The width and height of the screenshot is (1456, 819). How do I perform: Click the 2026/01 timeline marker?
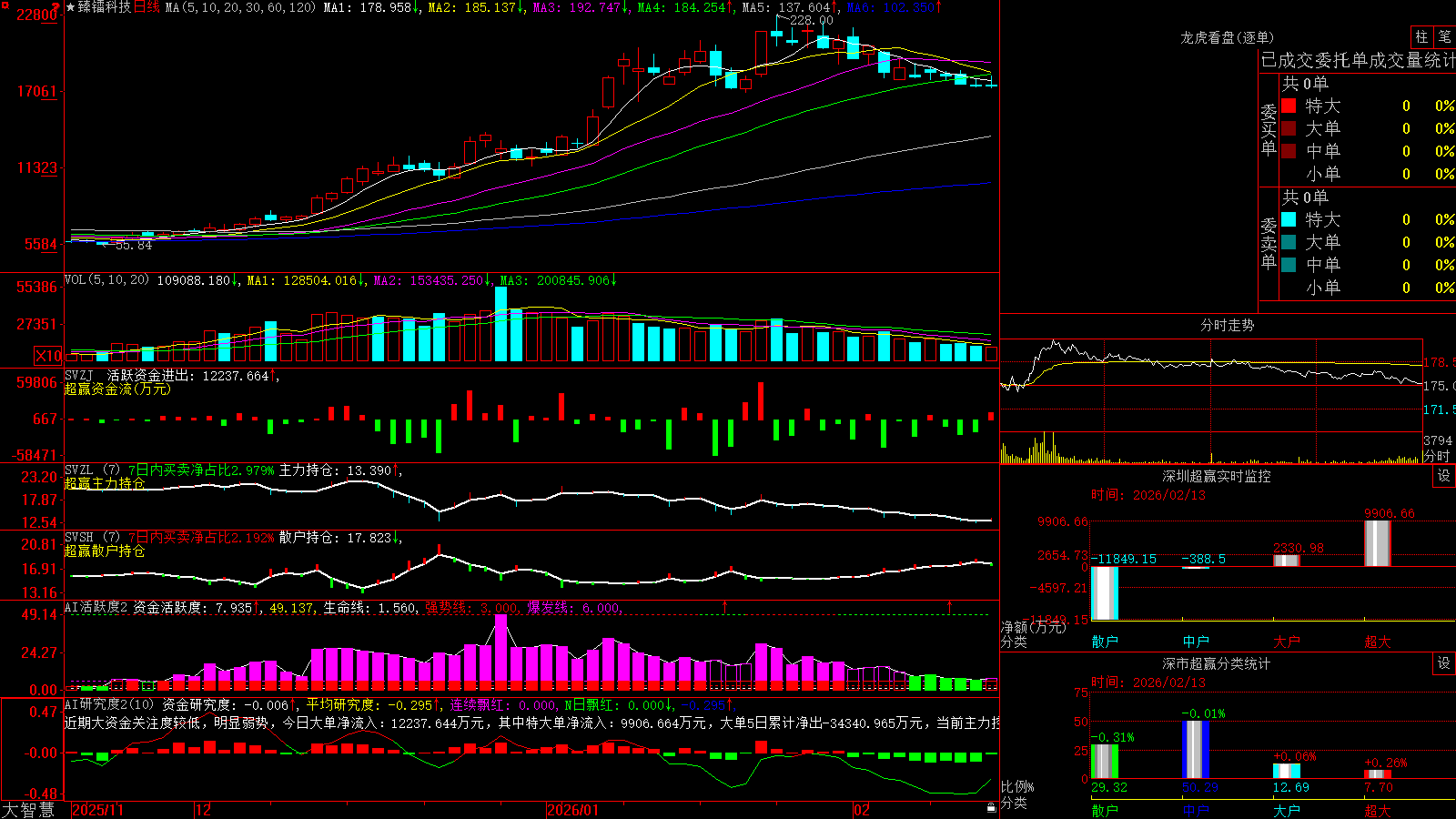click(573, 810)
